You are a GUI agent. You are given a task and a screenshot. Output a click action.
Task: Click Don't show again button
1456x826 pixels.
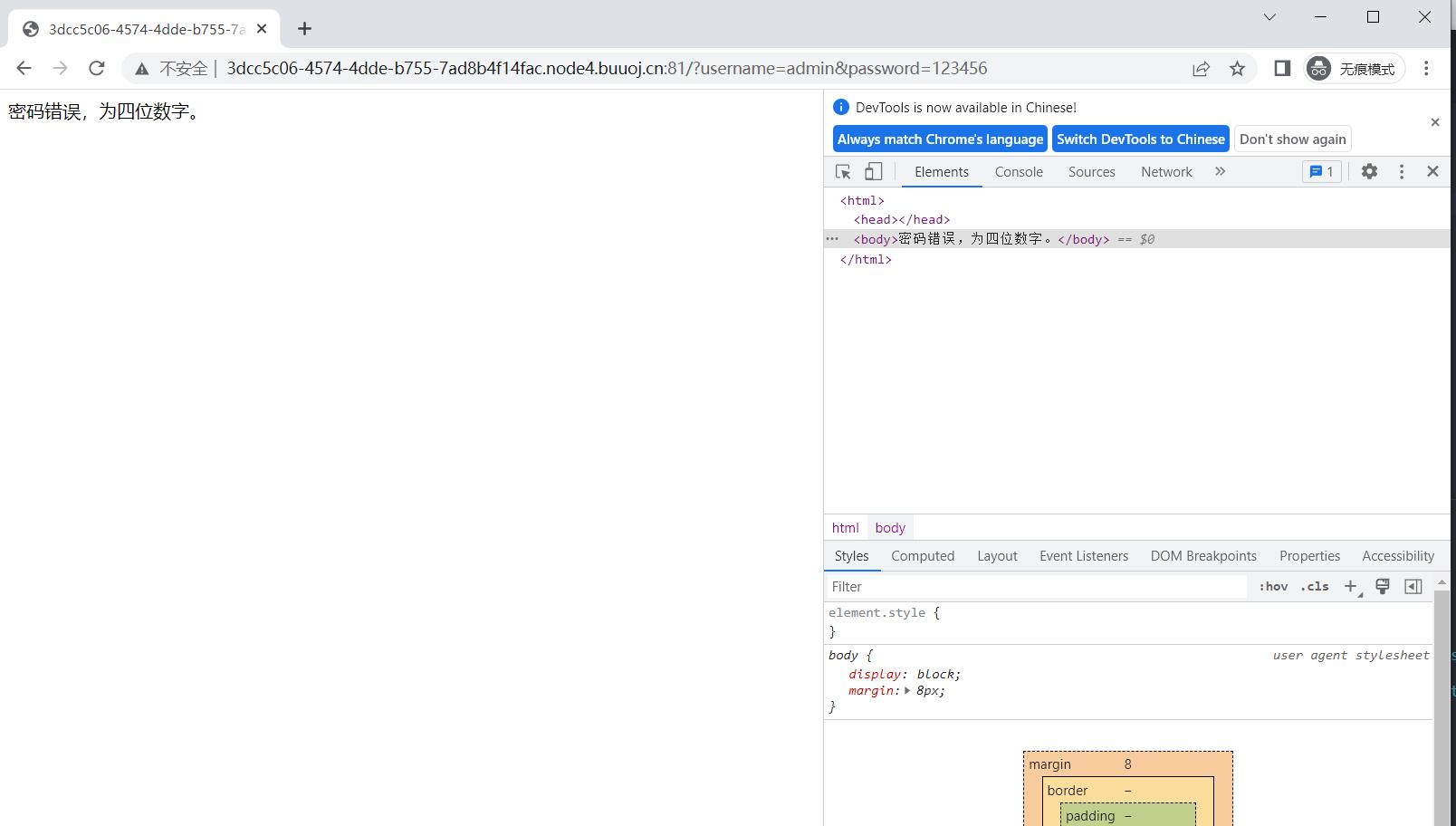click(1292, 139)
